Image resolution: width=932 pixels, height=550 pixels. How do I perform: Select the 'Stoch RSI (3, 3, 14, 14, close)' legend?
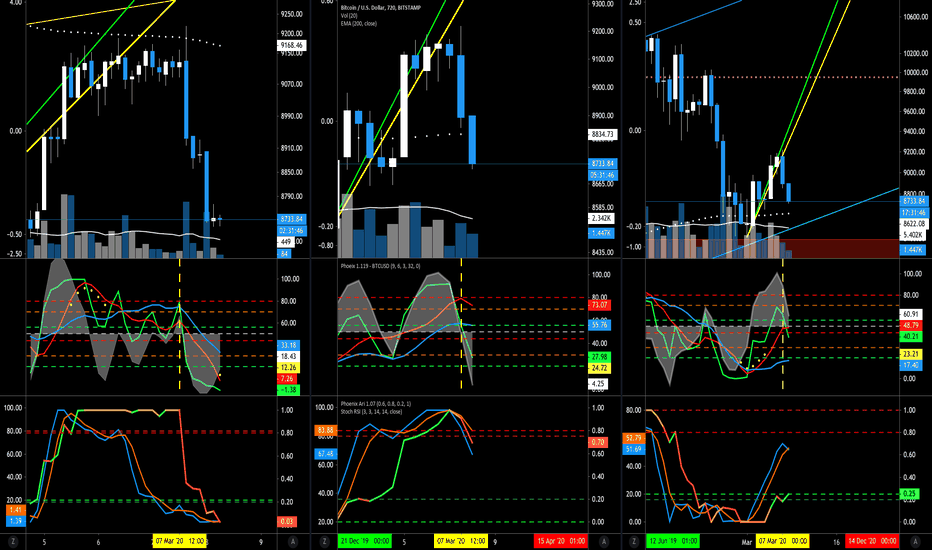click(371, 411)
